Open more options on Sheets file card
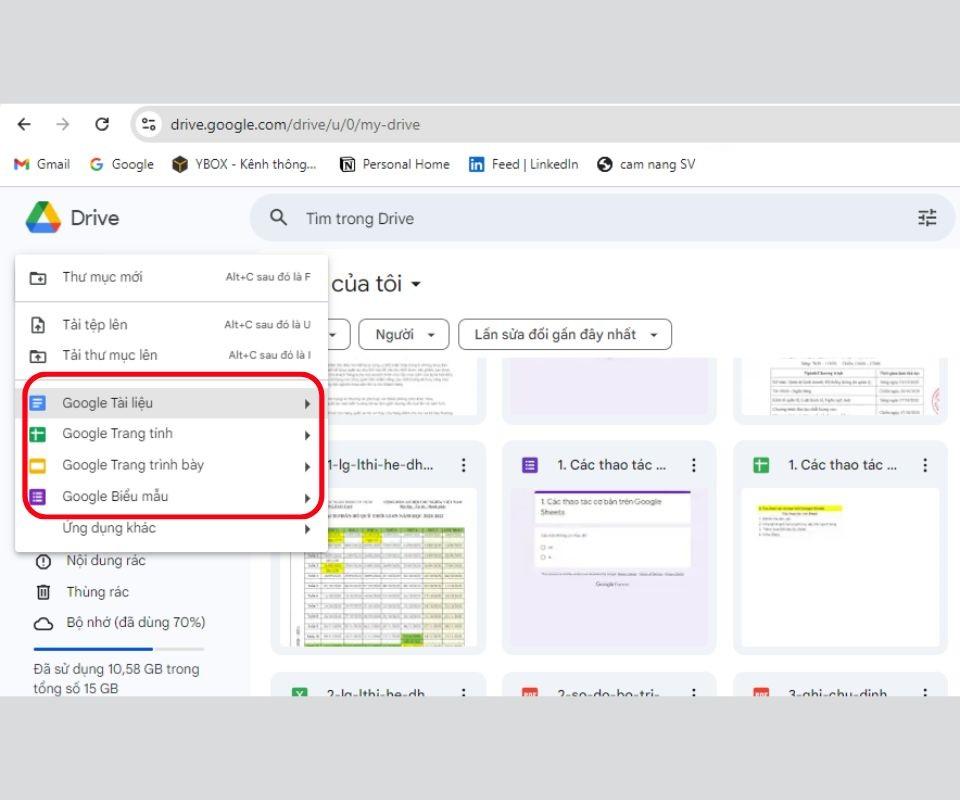960x800 pixels. point(925,465)
